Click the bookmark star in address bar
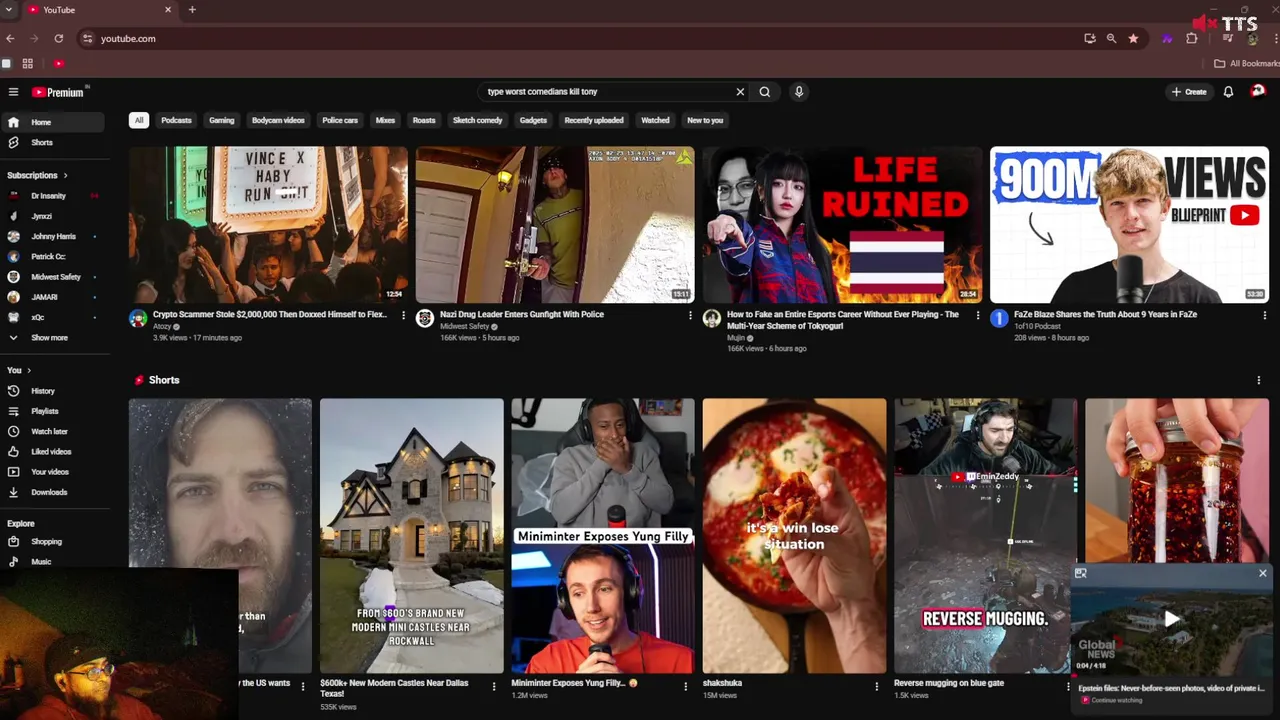The height and width of the screenshot is (720, 1280). pyautogui.click(x=1133, y=38)
